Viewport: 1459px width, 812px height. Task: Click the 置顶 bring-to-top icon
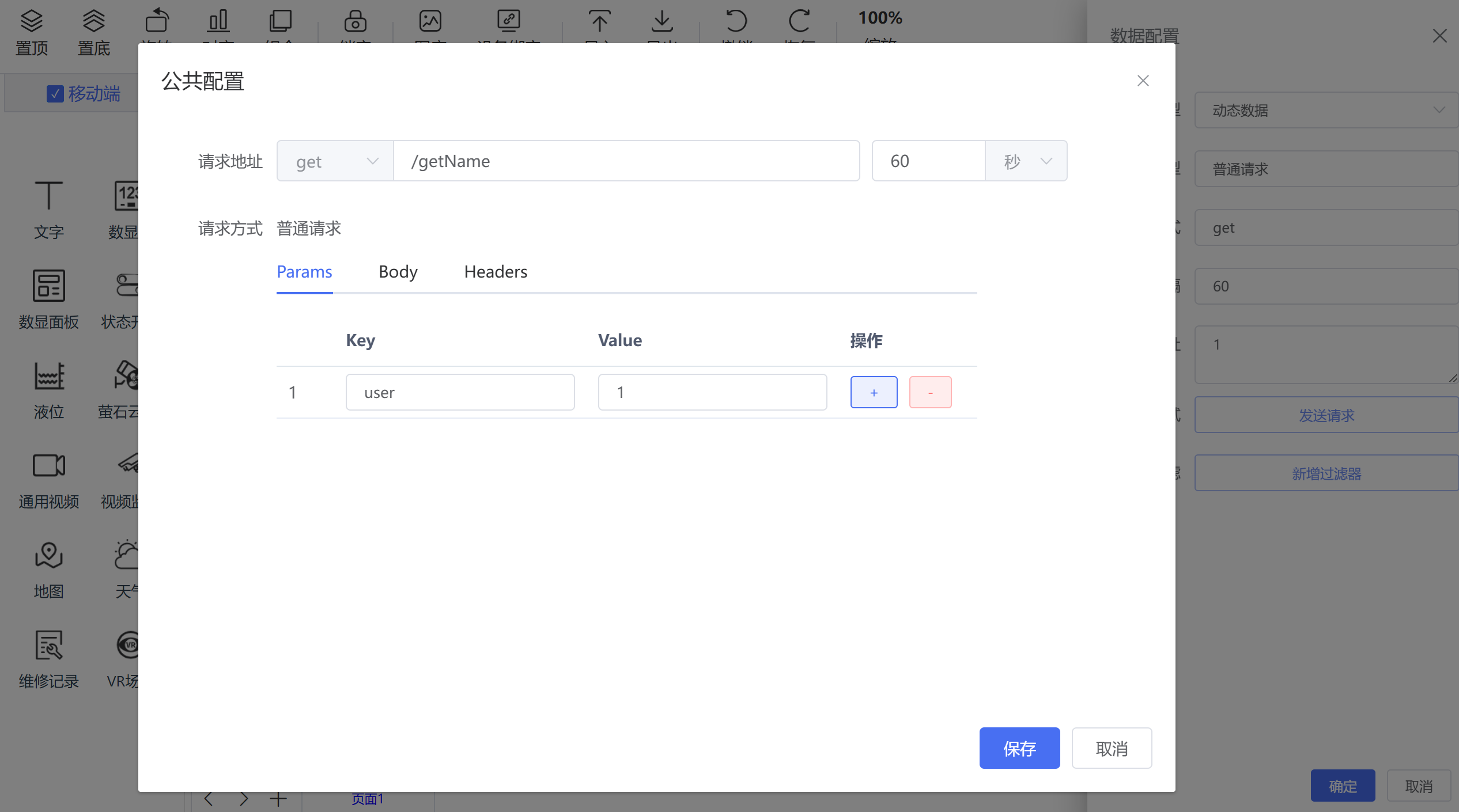(x=32, y=22)
